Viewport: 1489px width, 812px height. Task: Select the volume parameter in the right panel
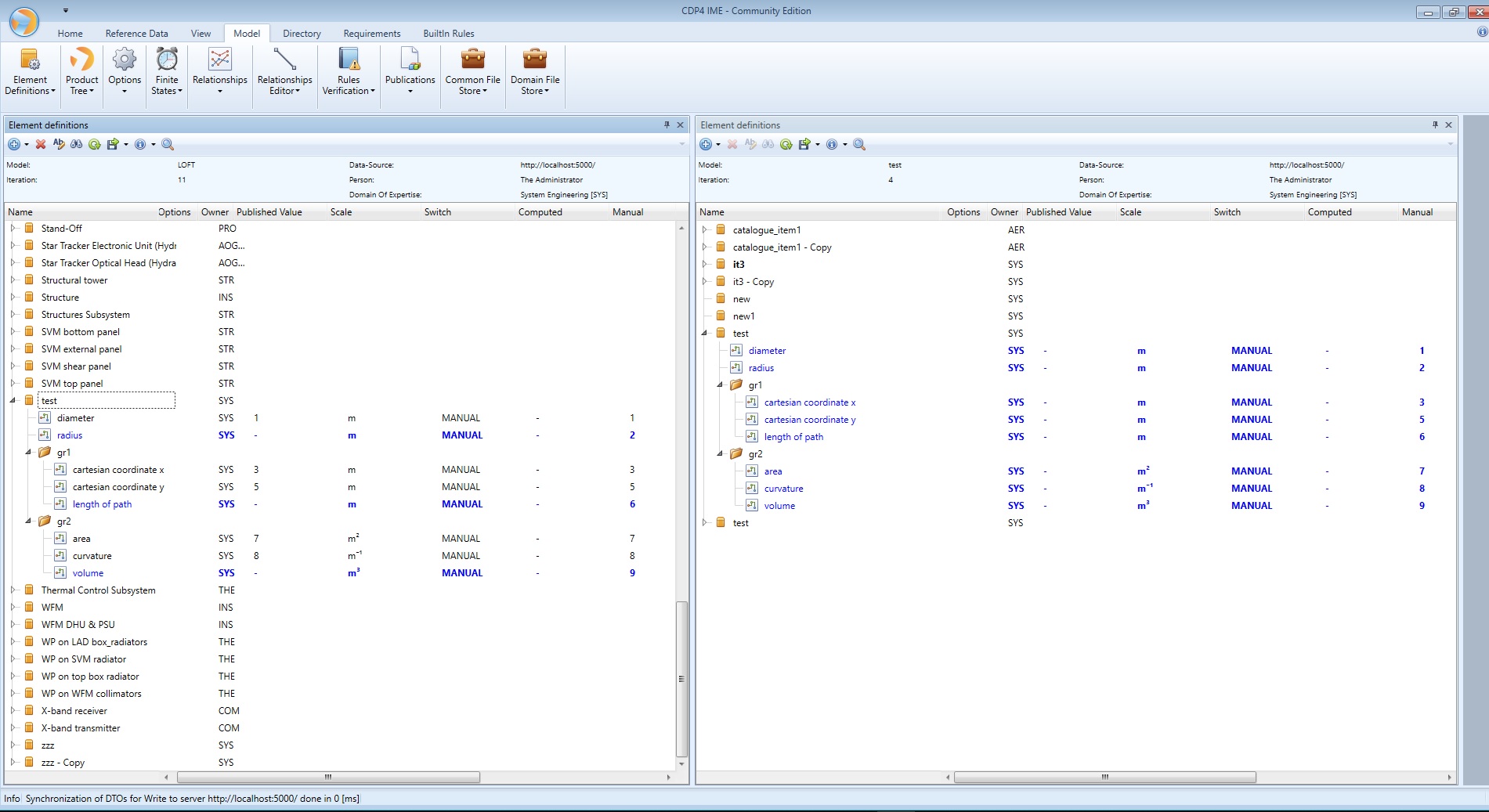point(779,505)
